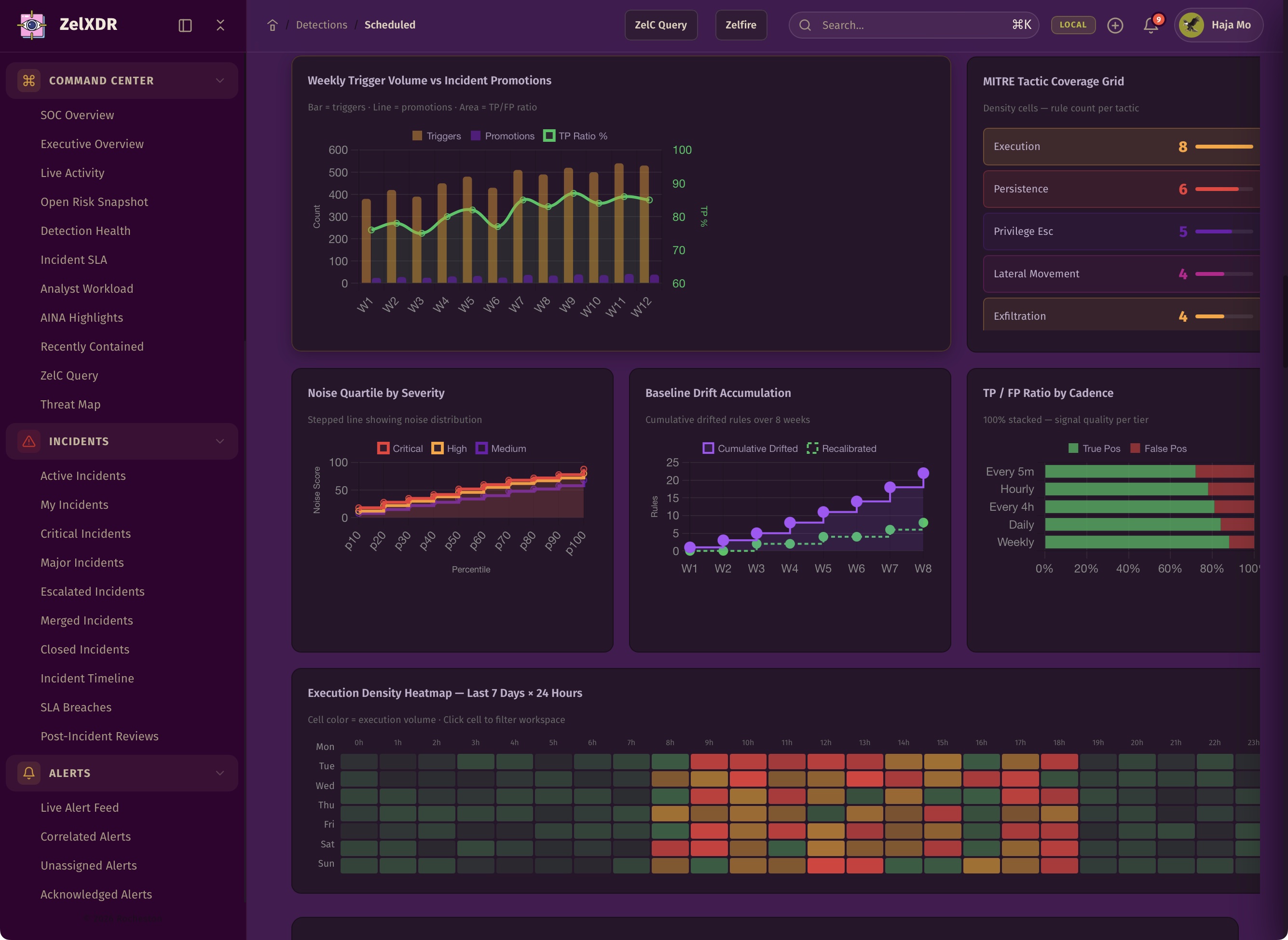Open SLA Breaches sidebar item

point(76,707)
